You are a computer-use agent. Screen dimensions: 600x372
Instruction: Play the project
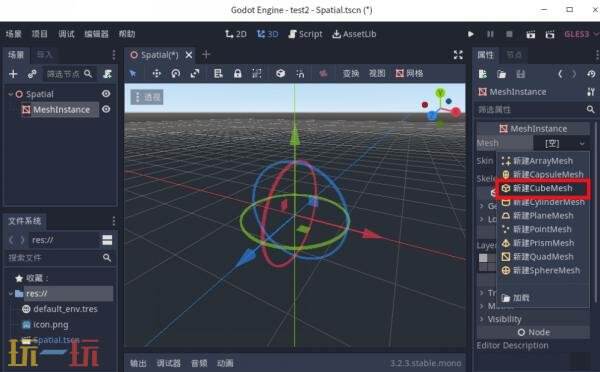[471, 34]
